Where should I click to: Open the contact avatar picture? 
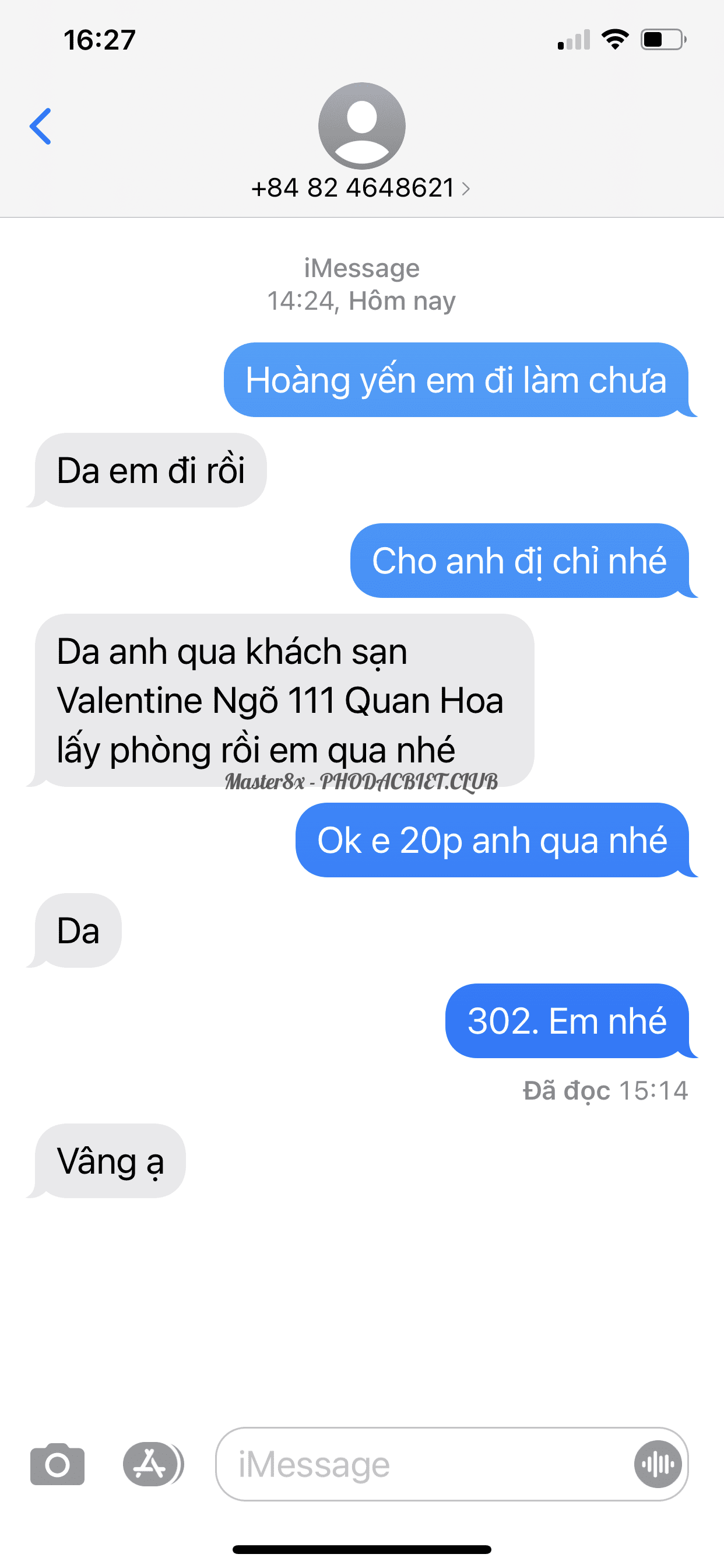tap(362, 126)
